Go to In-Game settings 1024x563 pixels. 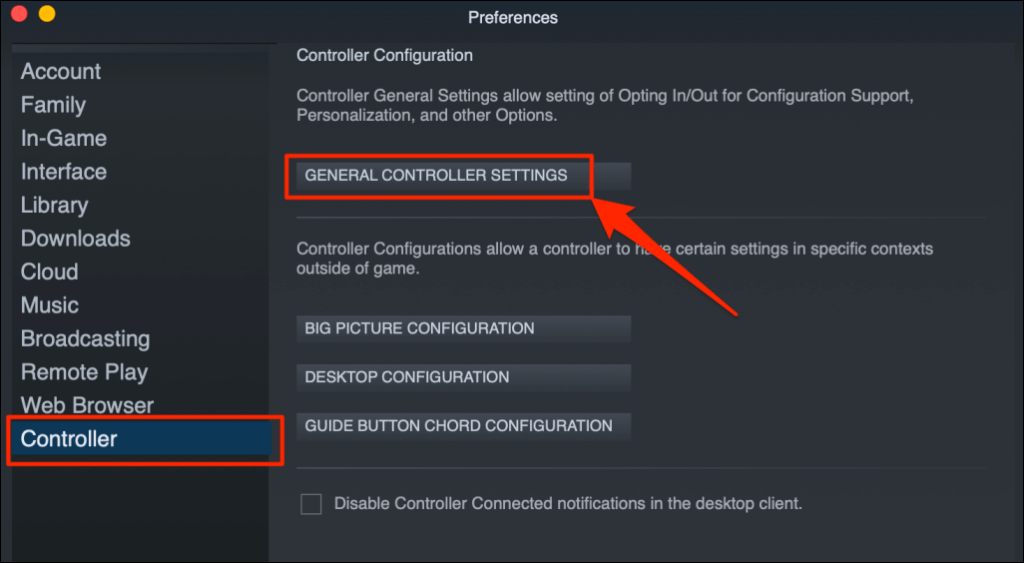click(64, 139)
